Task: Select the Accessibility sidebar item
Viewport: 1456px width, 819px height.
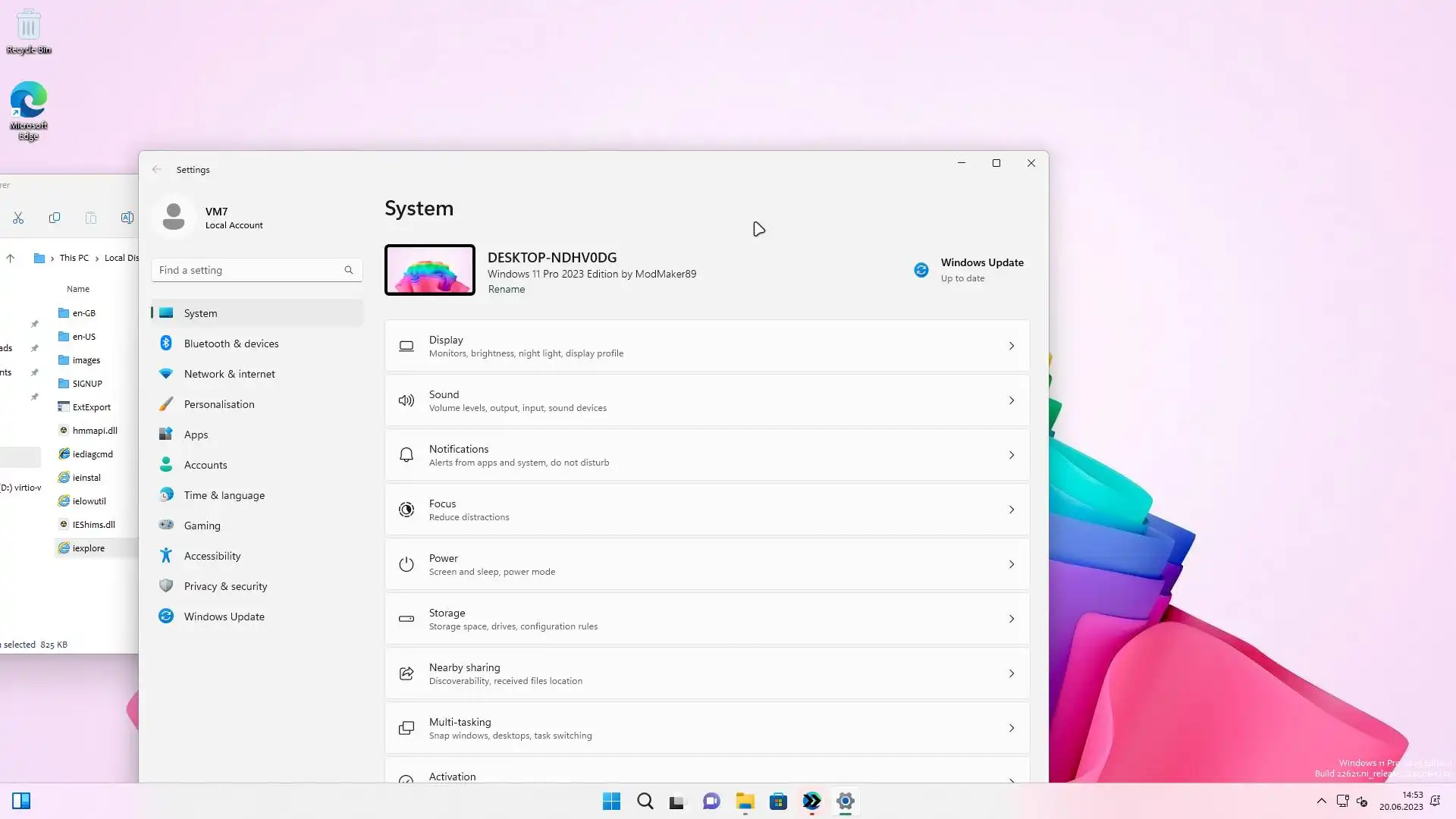Action: [212, 556]
